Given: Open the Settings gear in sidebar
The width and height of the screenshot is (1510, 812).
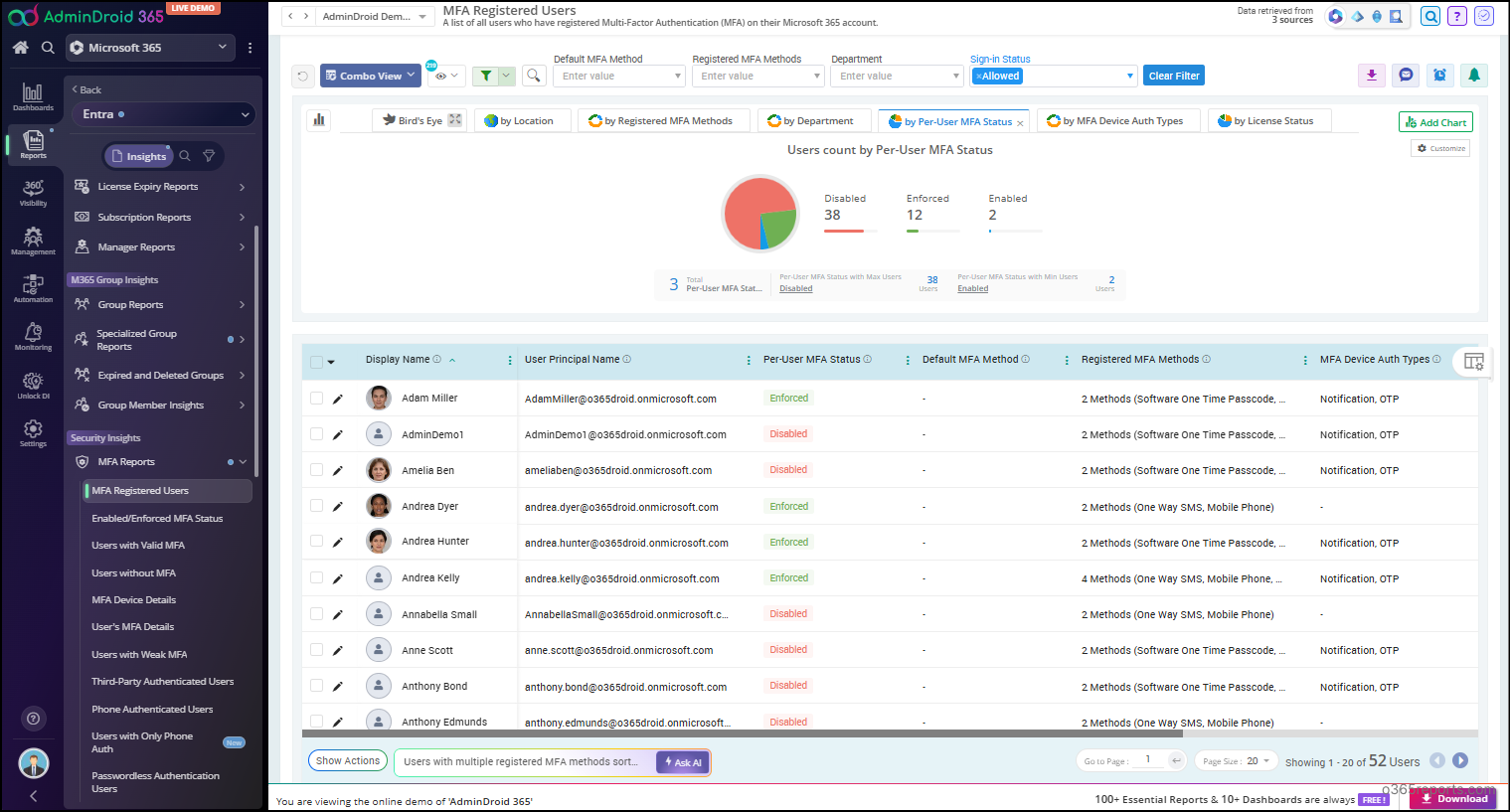Looking at the screenshot, I should click(33, 432).
